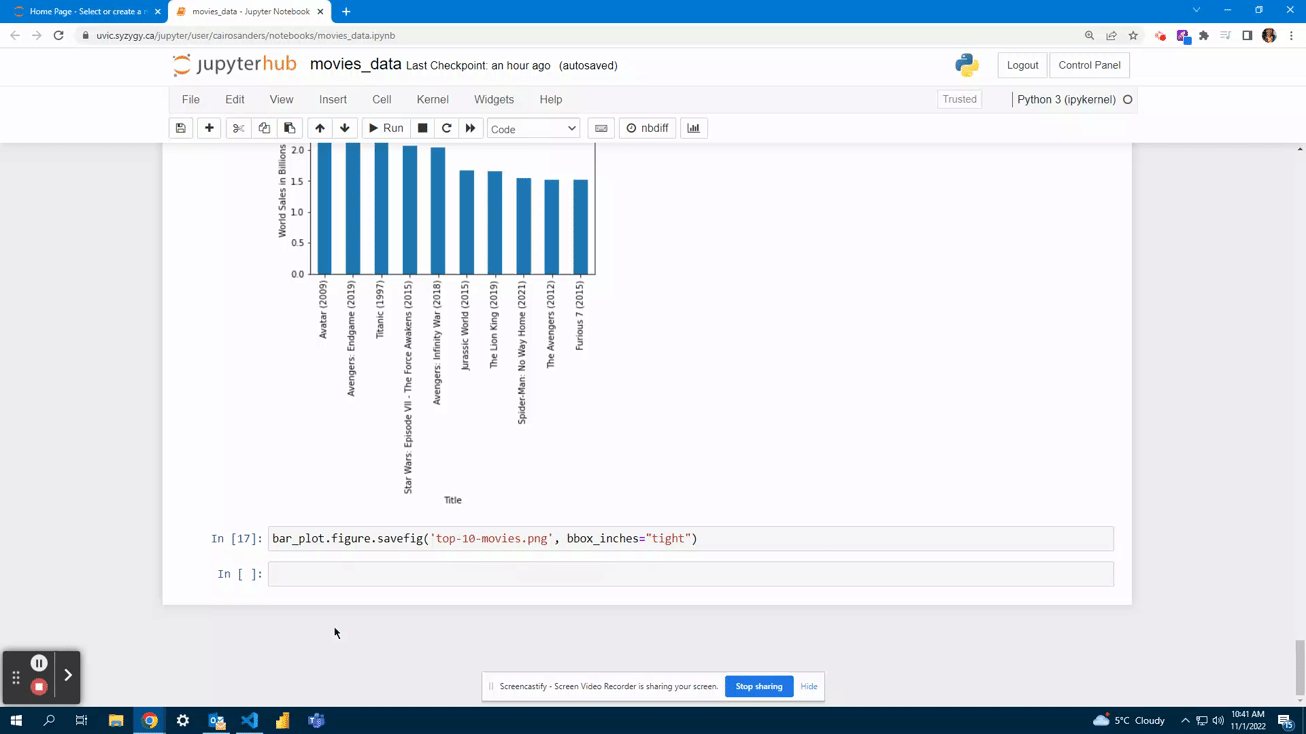1306x734 pixels.
Task: Cut selected cells with scissors icon
Action: pos(238,128)
